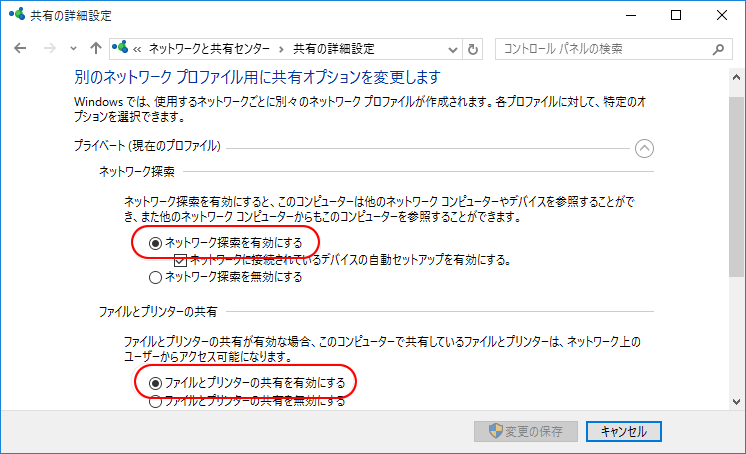Click ネットワークと共有センター breadcrumb
Screen dimensions: 746x454
pos(209,49)
